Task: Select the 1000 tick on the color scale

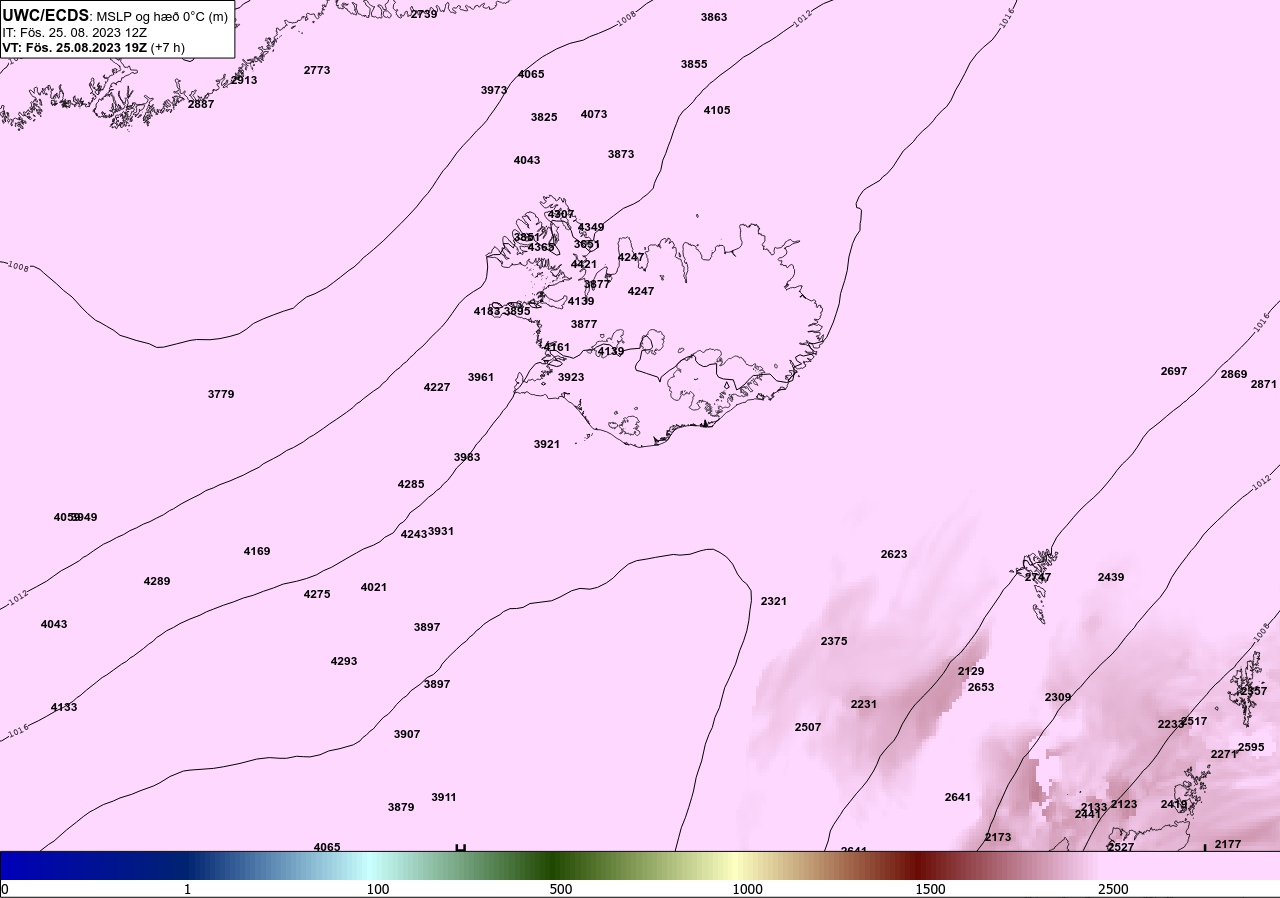Action: coord(748,889)
